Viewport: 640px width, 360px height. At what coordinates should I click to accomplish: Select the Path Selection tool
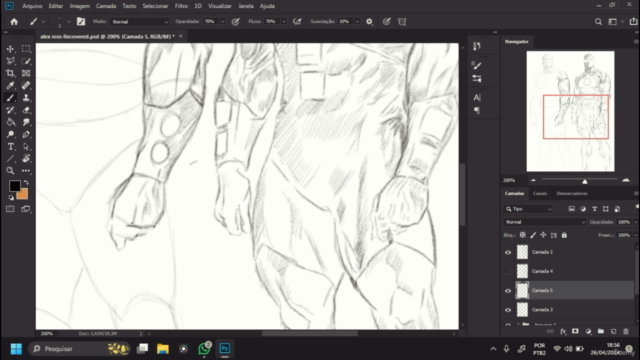(26, 147)
